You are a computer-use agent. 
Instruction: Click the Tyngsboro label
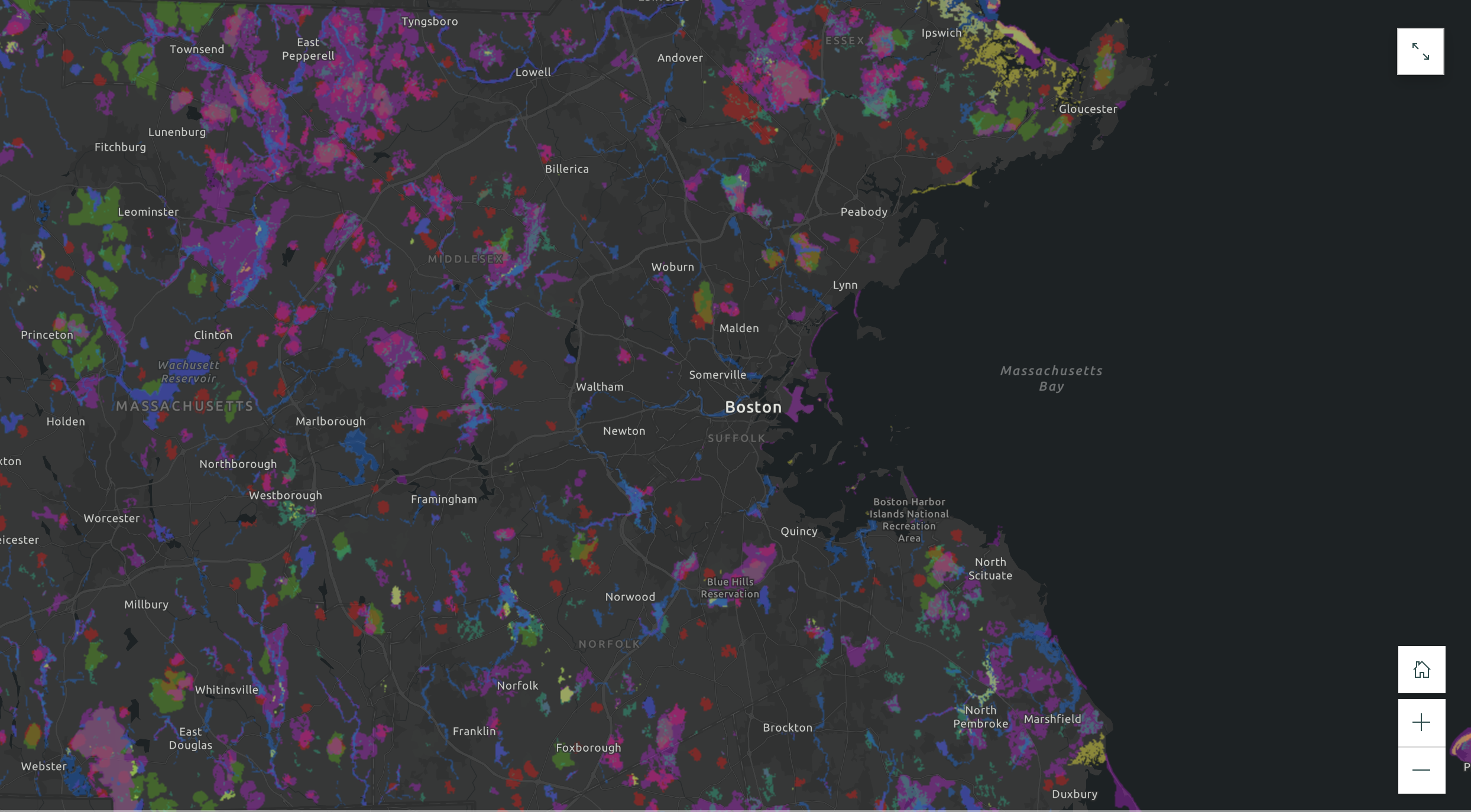tap(429, 22)
